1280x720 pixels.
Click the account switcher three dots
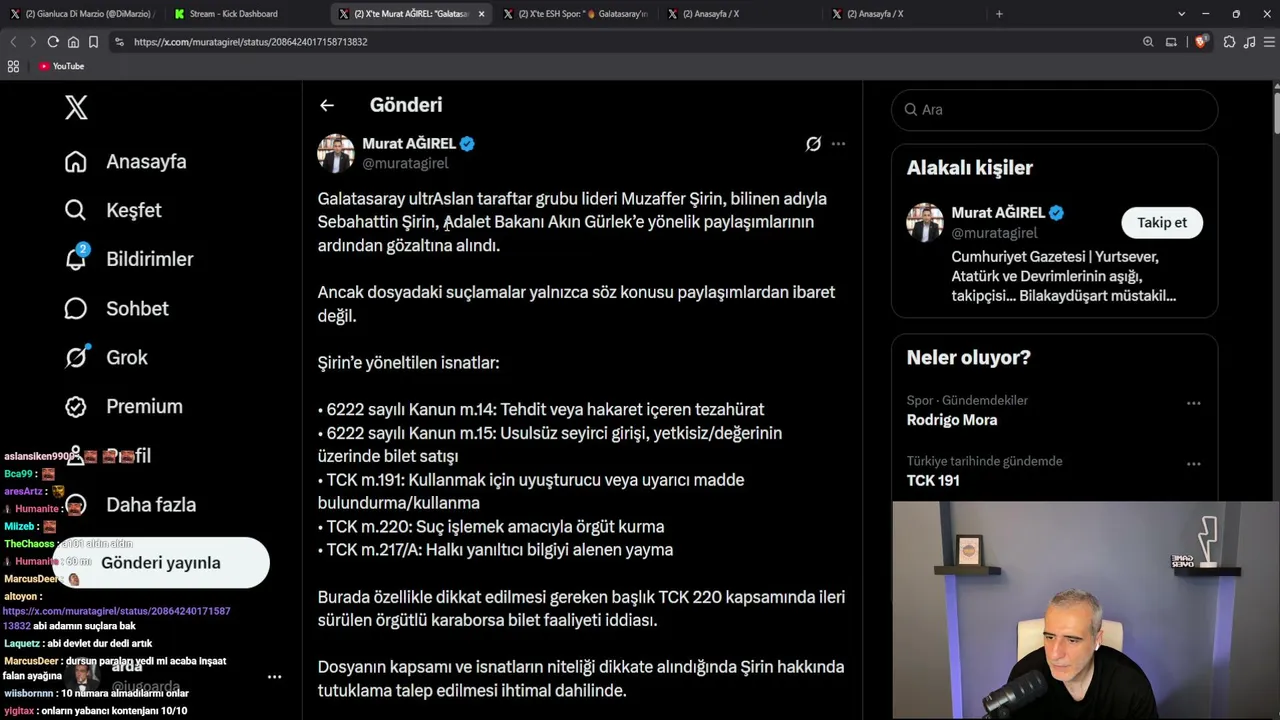click(274, 677)
